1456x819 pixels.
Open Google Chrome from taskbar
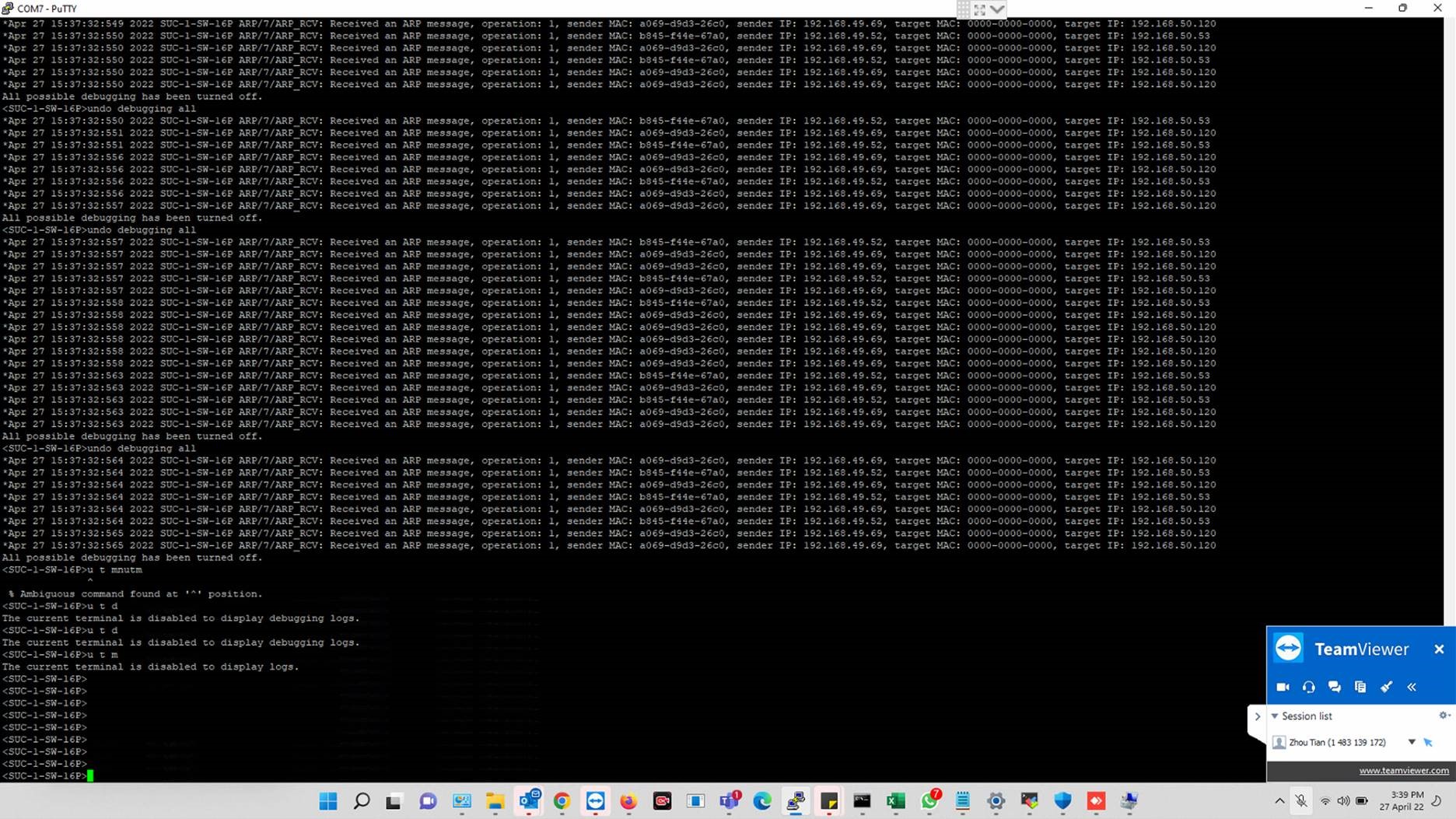[562, 801]
